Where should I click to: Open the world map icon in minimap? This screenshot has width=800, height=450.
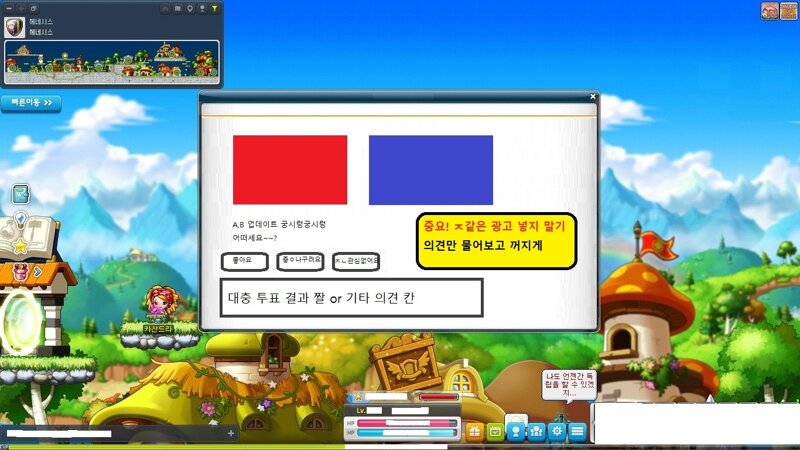coord(178,9)
